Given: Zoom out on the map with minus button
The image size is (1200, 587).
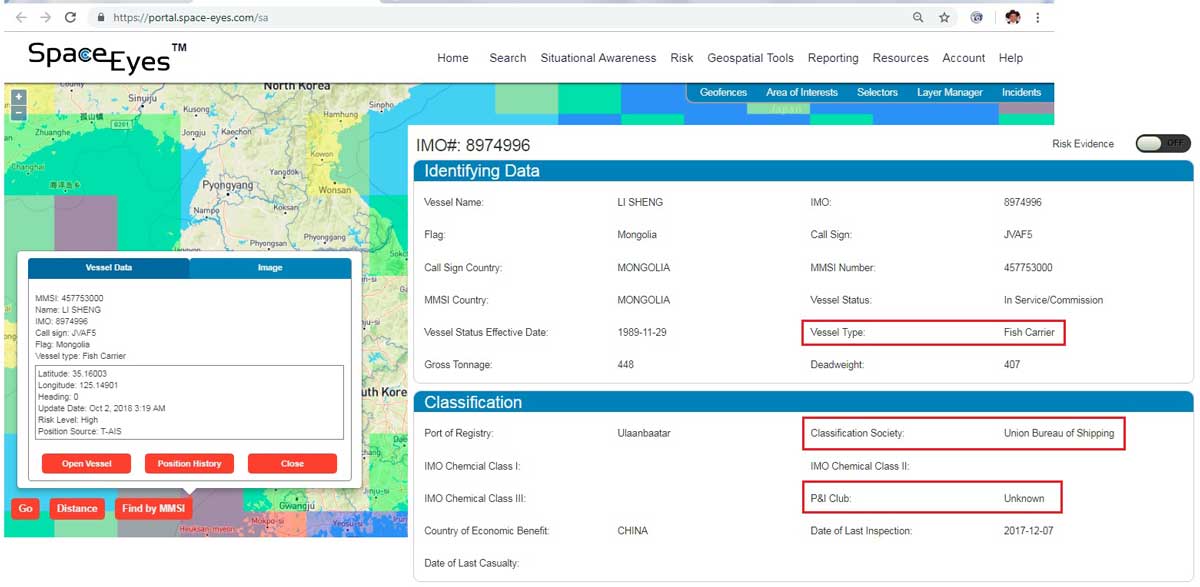Looking at the screenshot, I should 18,112.
